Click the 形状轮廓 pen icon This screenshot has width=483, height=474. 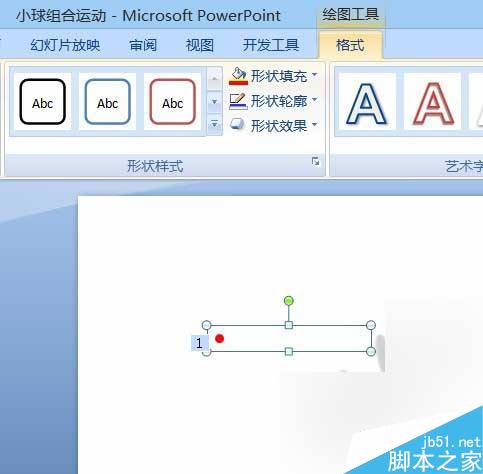238,101
